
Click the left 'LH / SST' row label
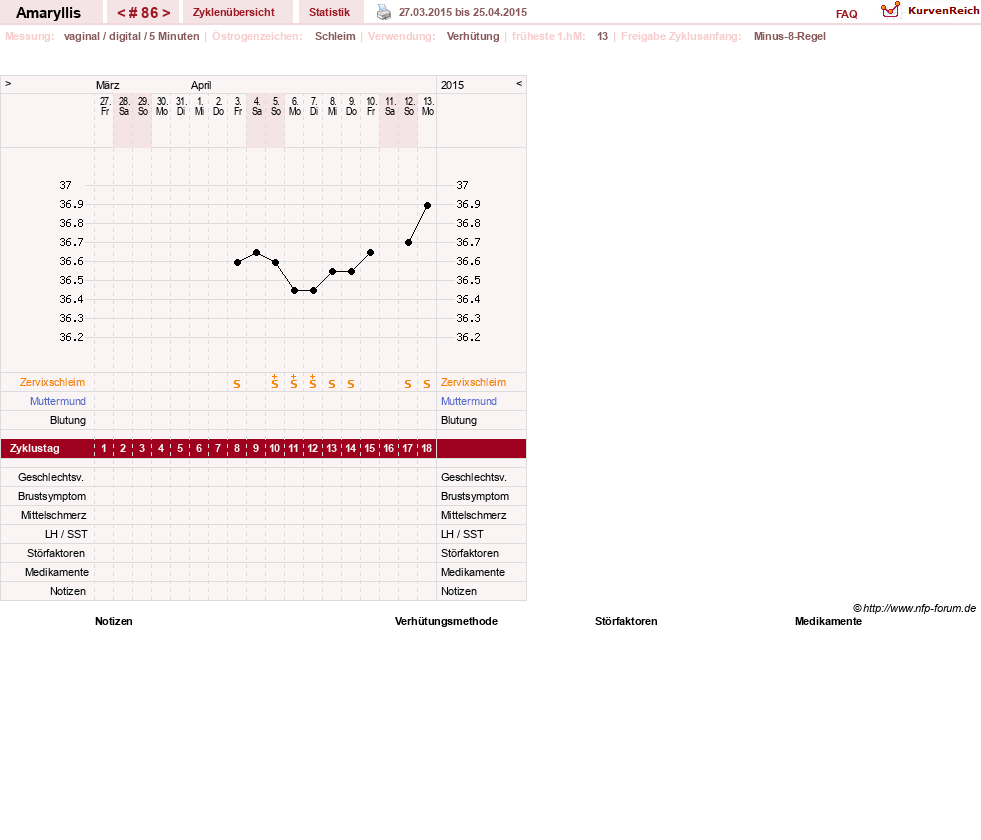point(66,534)
